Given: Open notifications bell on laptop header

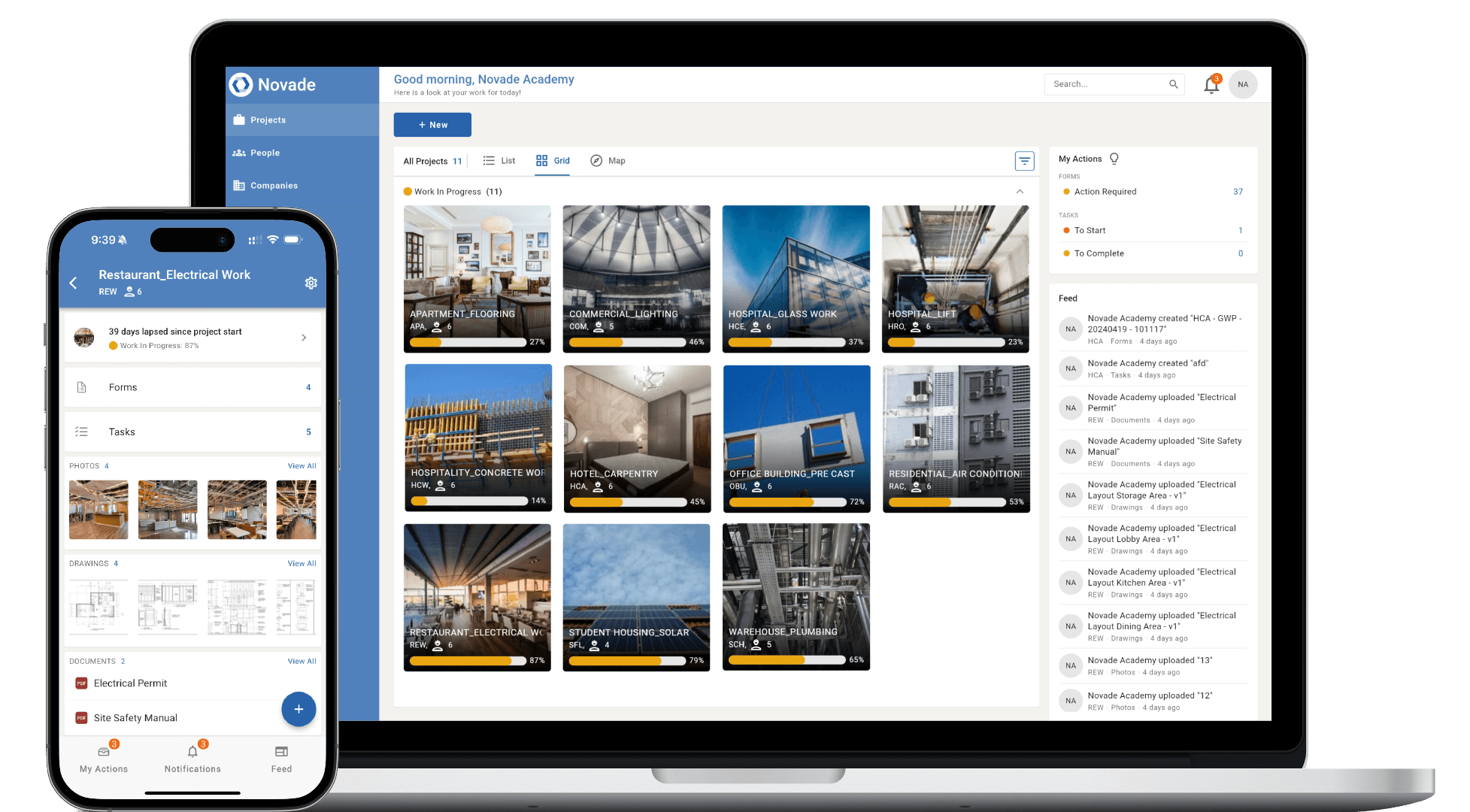Looking at the screenshot, I should (1211, 85).
